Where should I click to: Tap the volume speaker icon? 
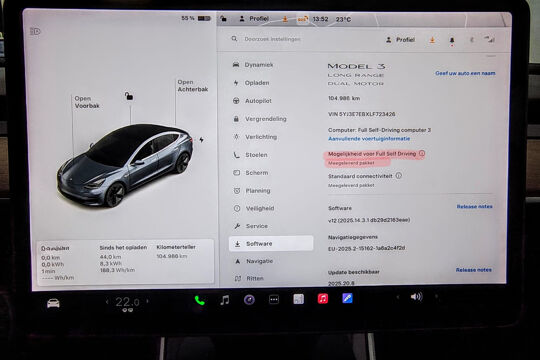tap(416, 297)
